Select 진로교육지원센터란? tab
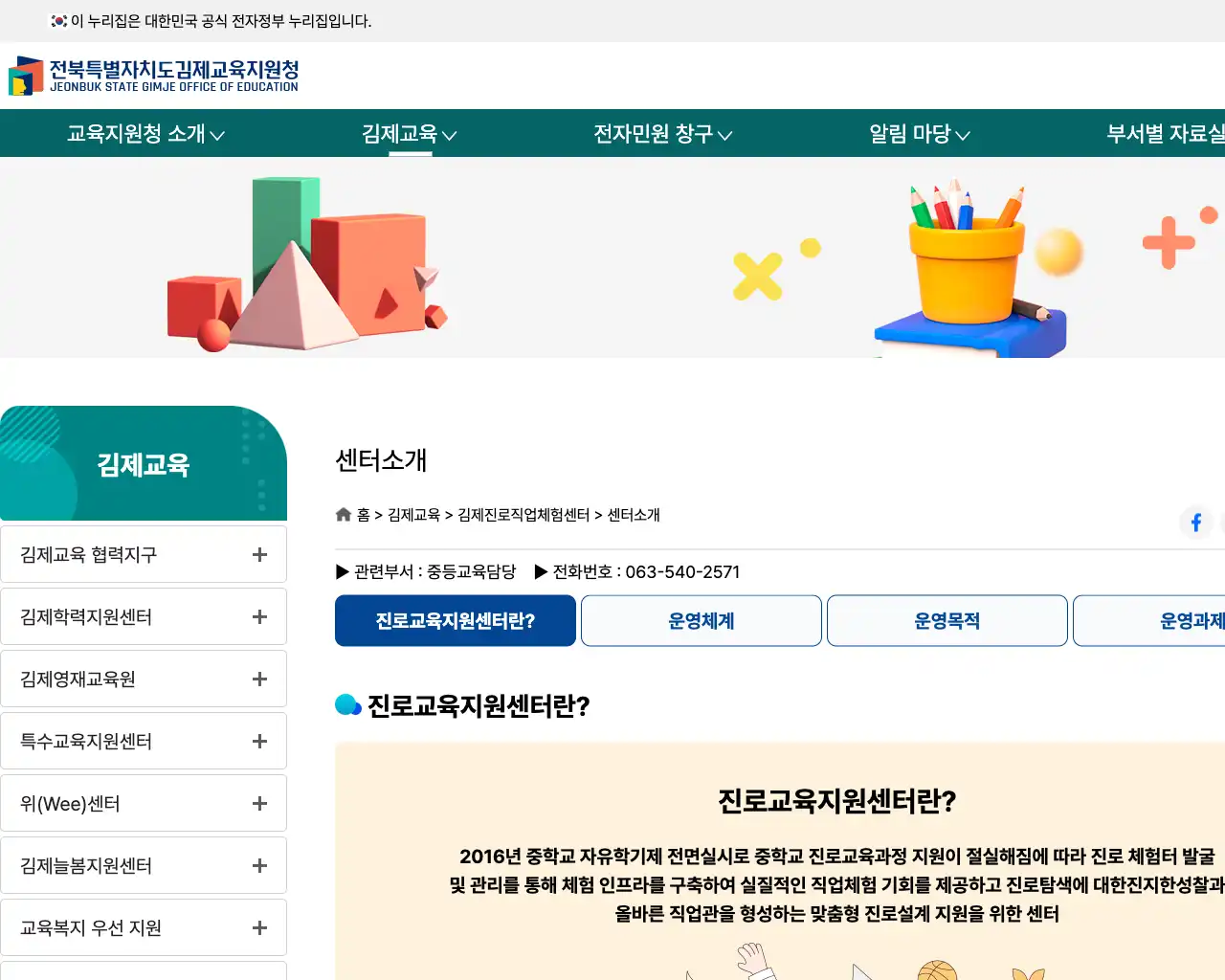 click(456, 621)
